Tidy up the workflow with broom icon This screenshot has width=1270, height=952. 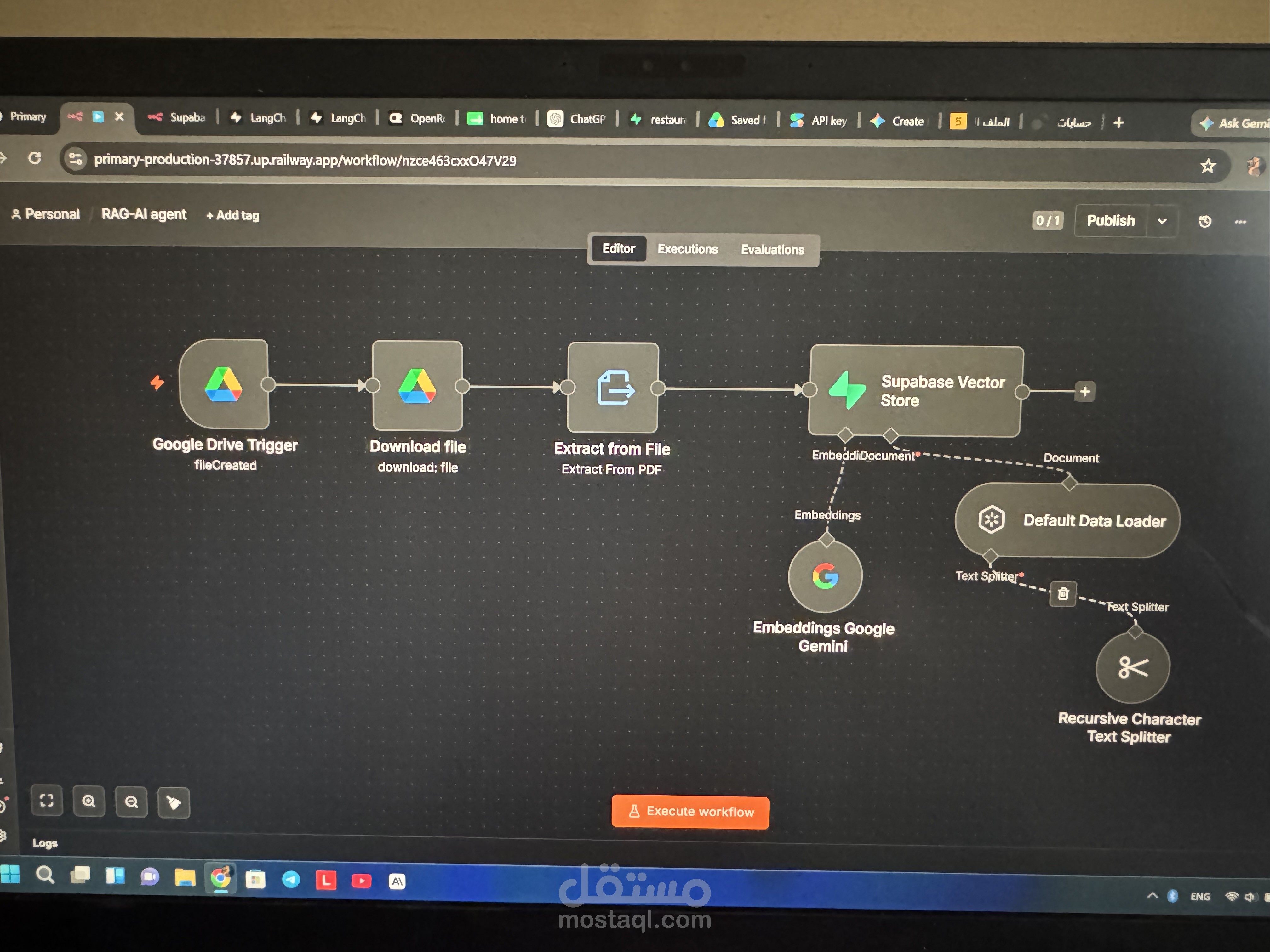point(173,802)
